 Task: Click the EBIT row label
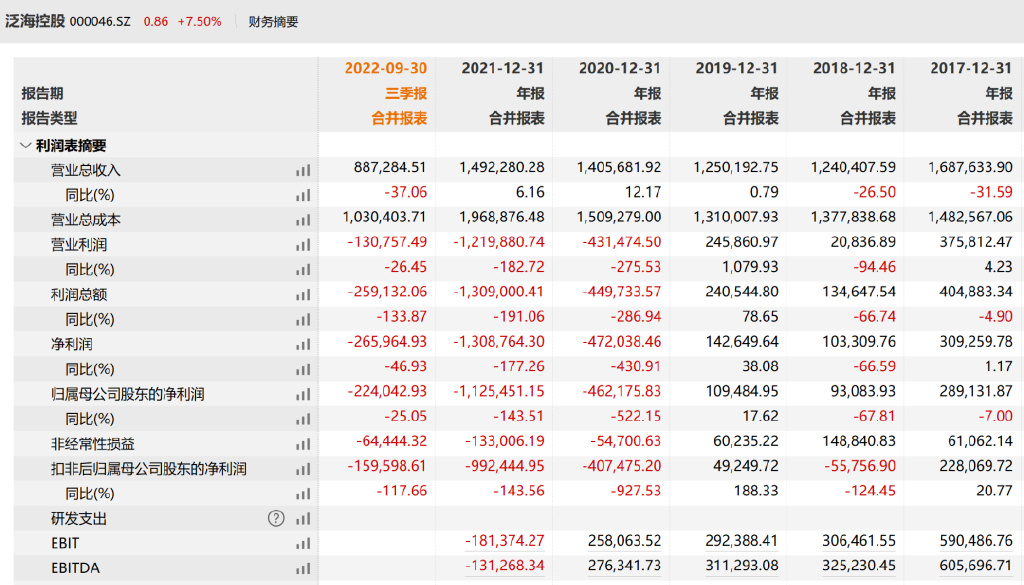(x=65, y=543)
